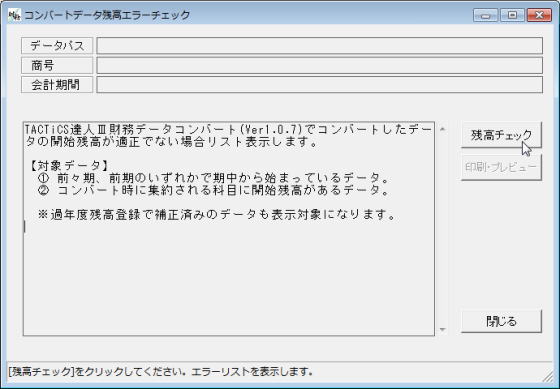Minimize the コンバートデータ残高エラーチェック window
560x389 pixels.
click(485, 15)
